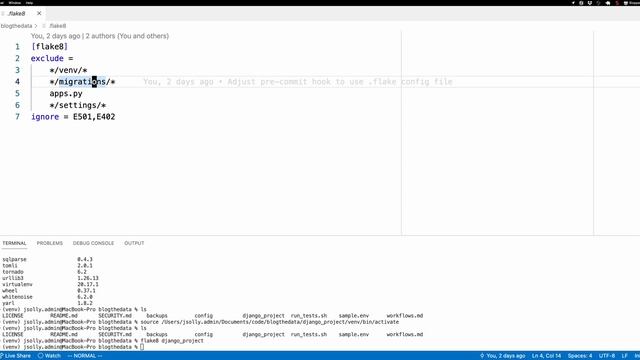Click the 'apps.py' entry on line 5
640x360 pixels.
tap(66, 93)
